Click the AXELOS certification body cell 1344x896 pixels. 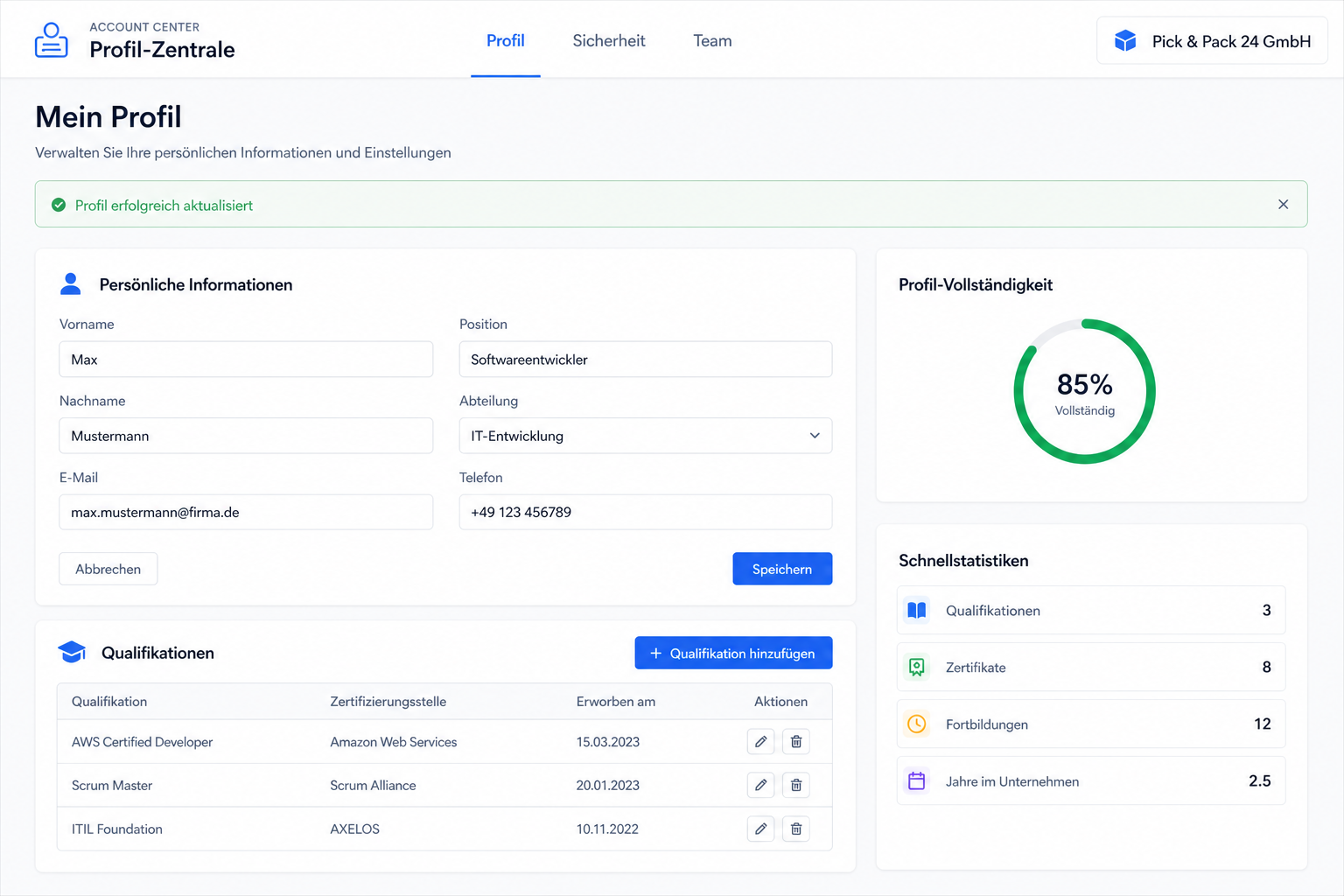click(354, 829)
